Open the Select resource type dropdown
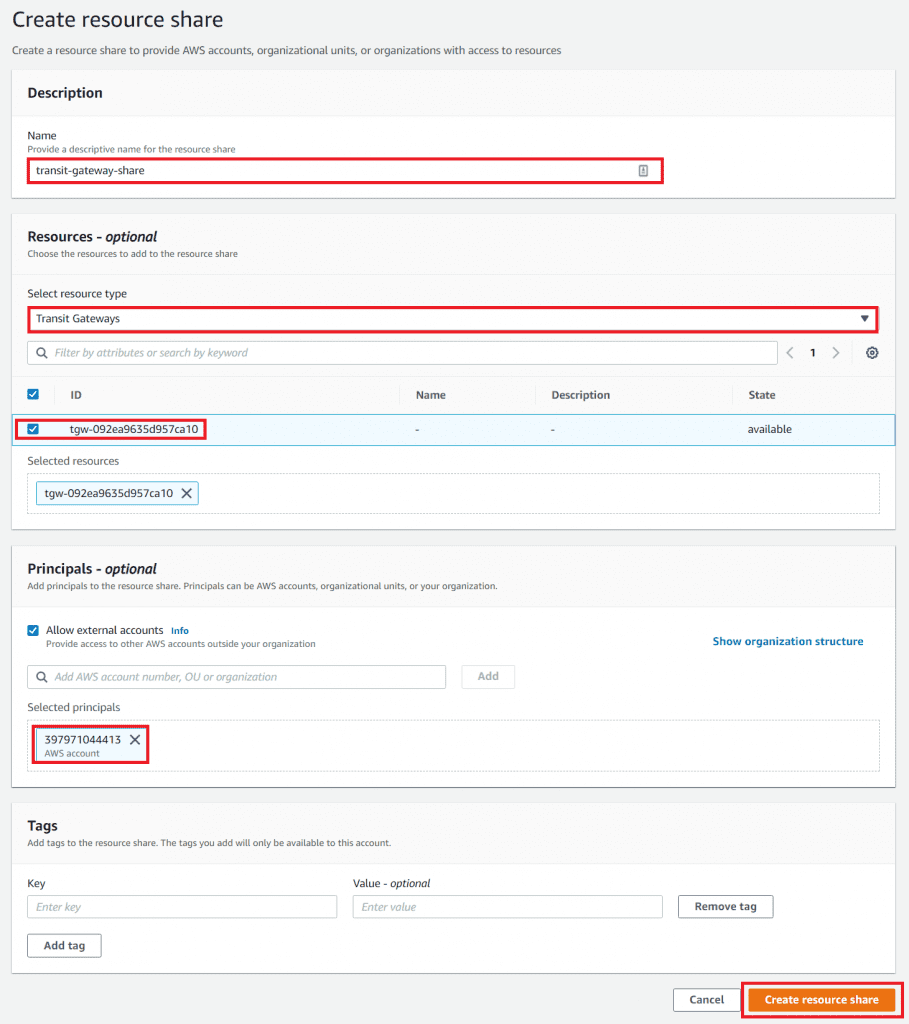The height and width of the screenshot is (1024, 909). pyautogui.click(x=452, y=319)
